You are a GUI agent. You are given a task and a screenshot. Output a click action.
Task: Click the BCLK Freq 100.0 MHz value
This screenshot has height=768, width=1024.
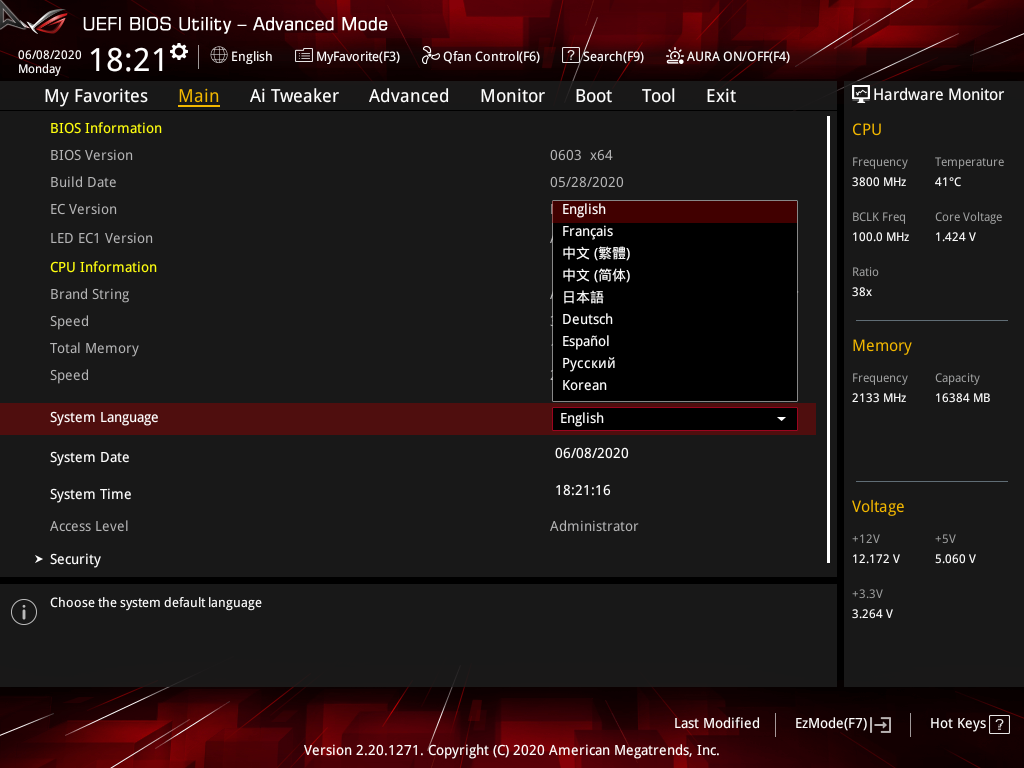tap(880, 237)
